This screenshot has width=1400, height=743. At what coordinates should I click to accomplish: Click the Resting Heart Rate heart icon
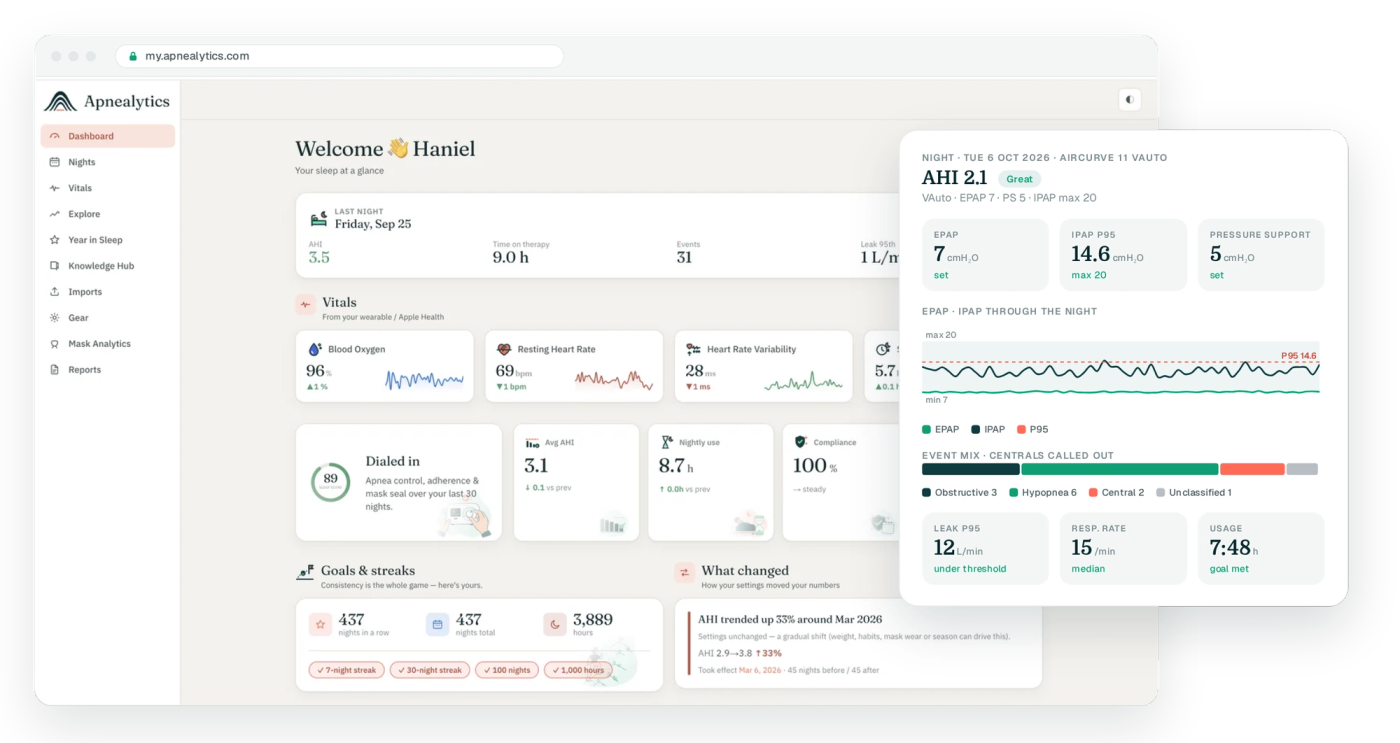(504, 349)
